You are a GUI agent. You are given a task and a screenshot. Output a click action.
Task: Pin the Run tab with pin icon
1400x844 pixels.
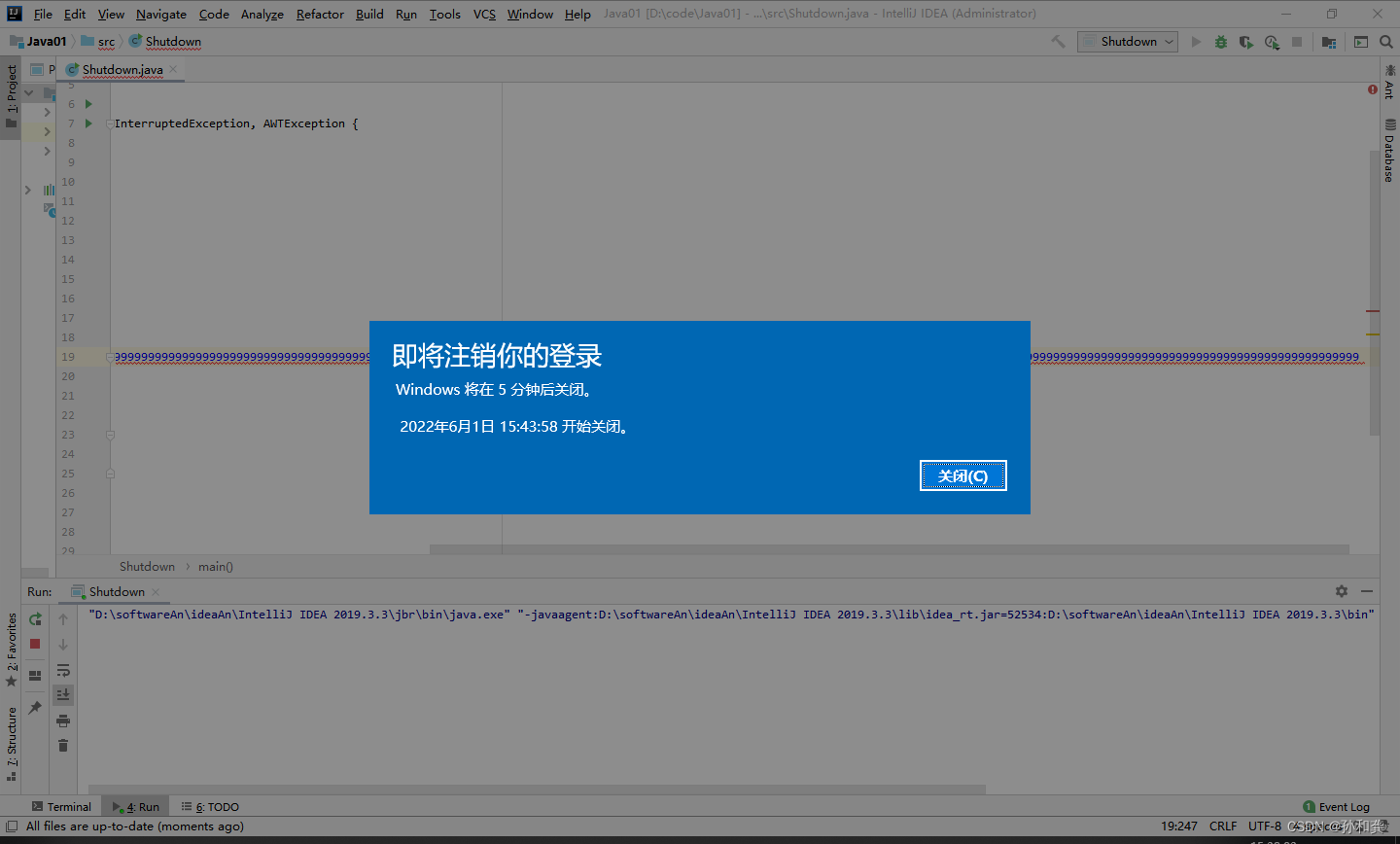[35, 708]
